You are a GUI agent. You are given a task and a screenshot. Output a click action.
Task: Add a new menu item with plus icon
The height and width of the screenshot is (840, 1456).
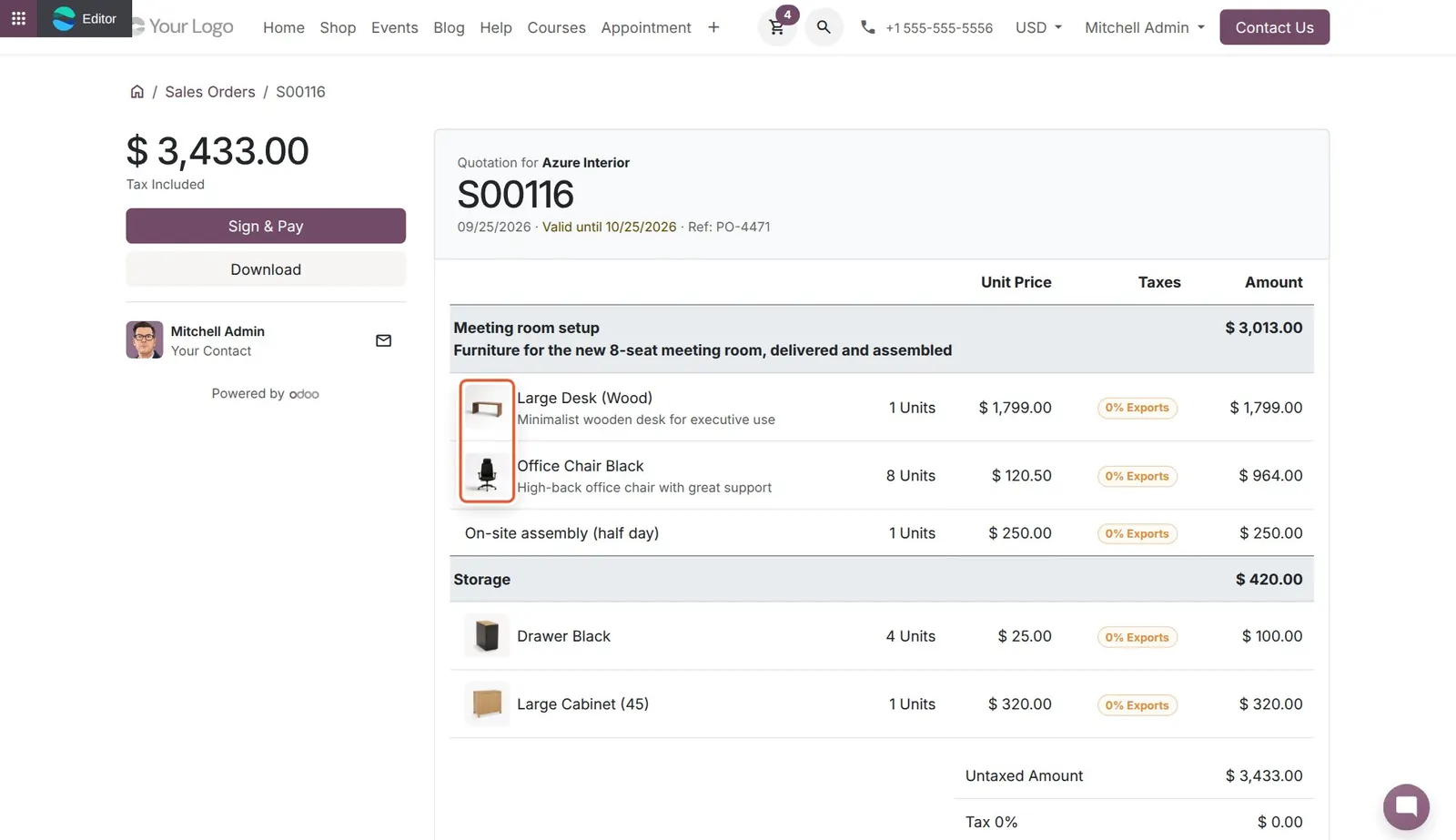click(x=713, y=27)
